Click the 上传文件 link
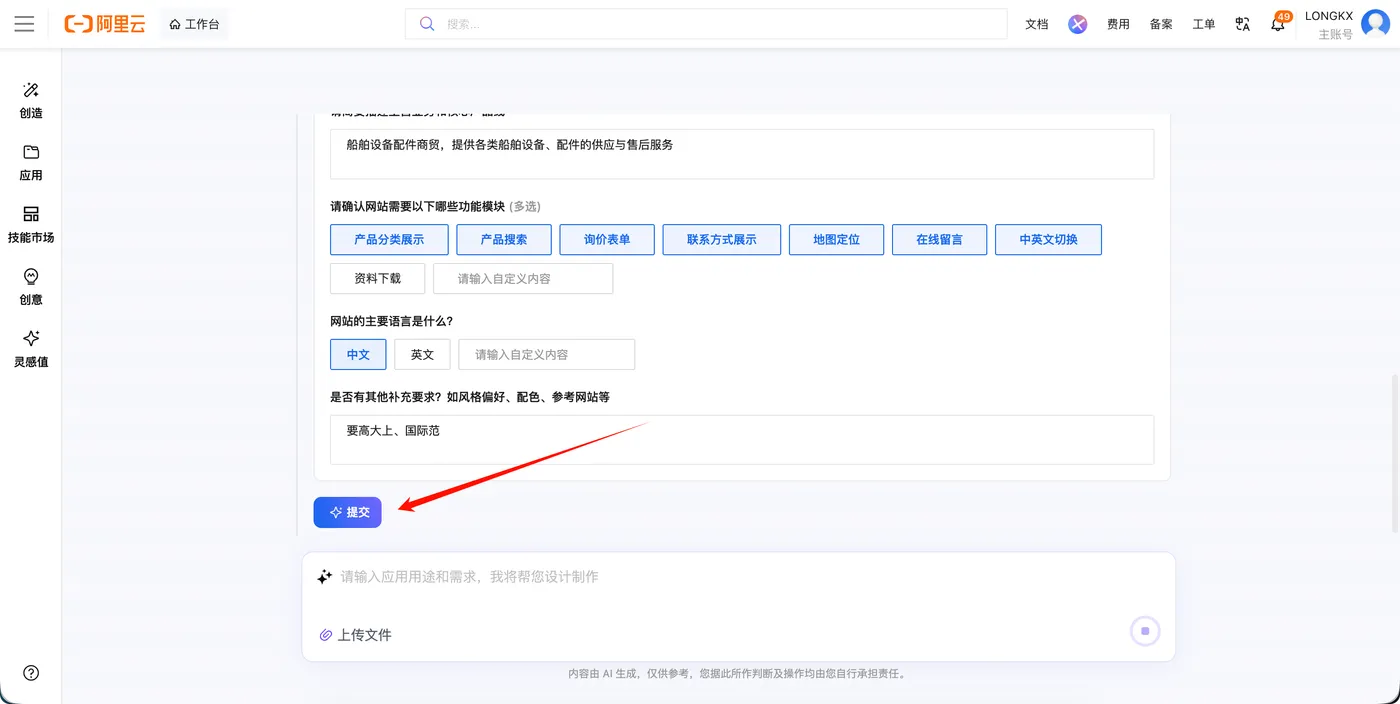The height and width of the screenshot is (704, 1400). 355,635
